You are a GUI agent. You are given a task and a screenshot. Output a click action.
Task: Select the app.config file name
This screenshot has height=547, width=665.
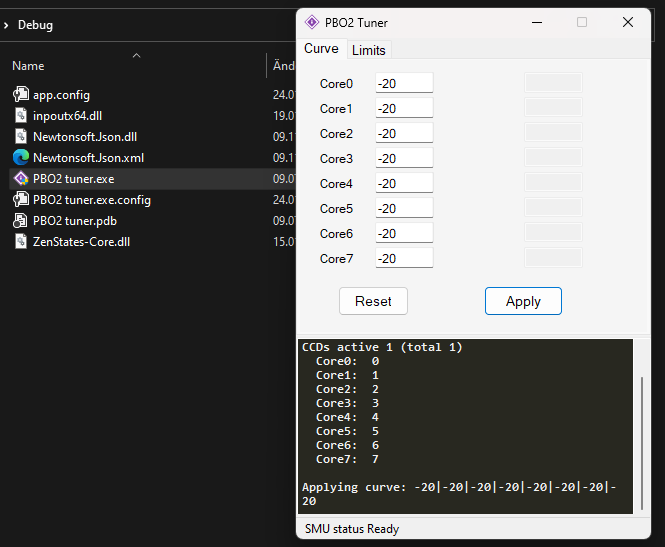(x=61, y=95)
